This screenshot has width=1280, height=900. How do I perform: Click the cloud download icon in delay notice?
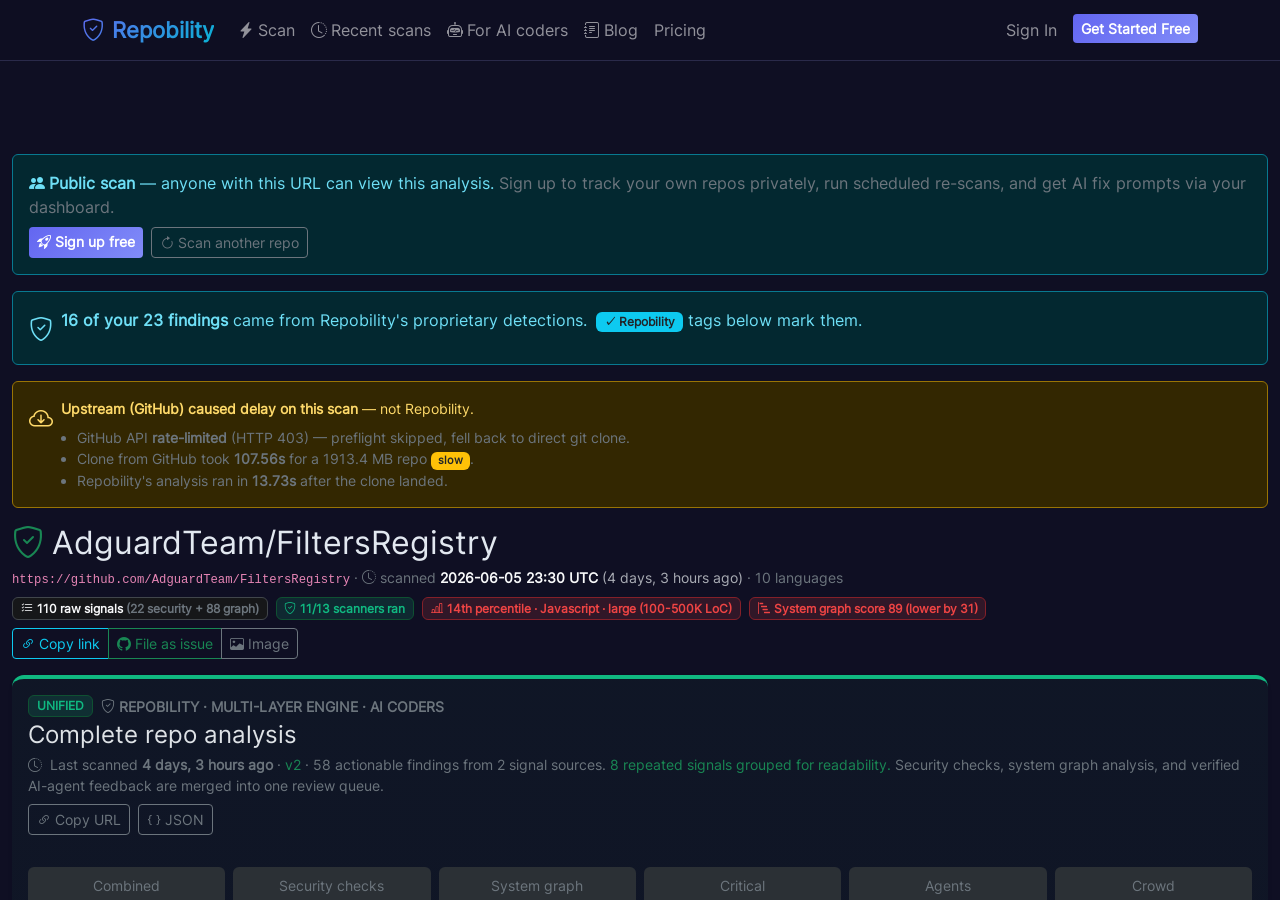pos(41,418)
